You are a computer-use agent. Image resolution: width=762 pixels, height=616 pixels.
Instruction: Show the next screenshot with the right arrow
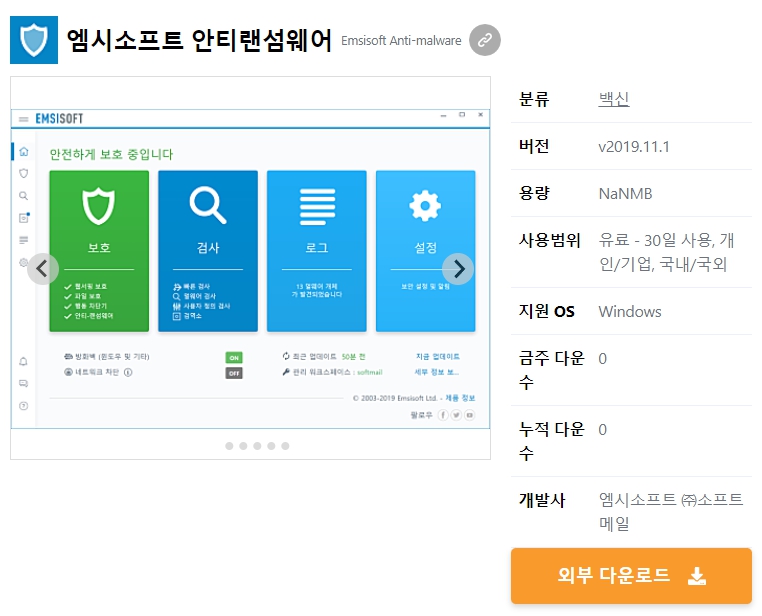click(458, 269)
